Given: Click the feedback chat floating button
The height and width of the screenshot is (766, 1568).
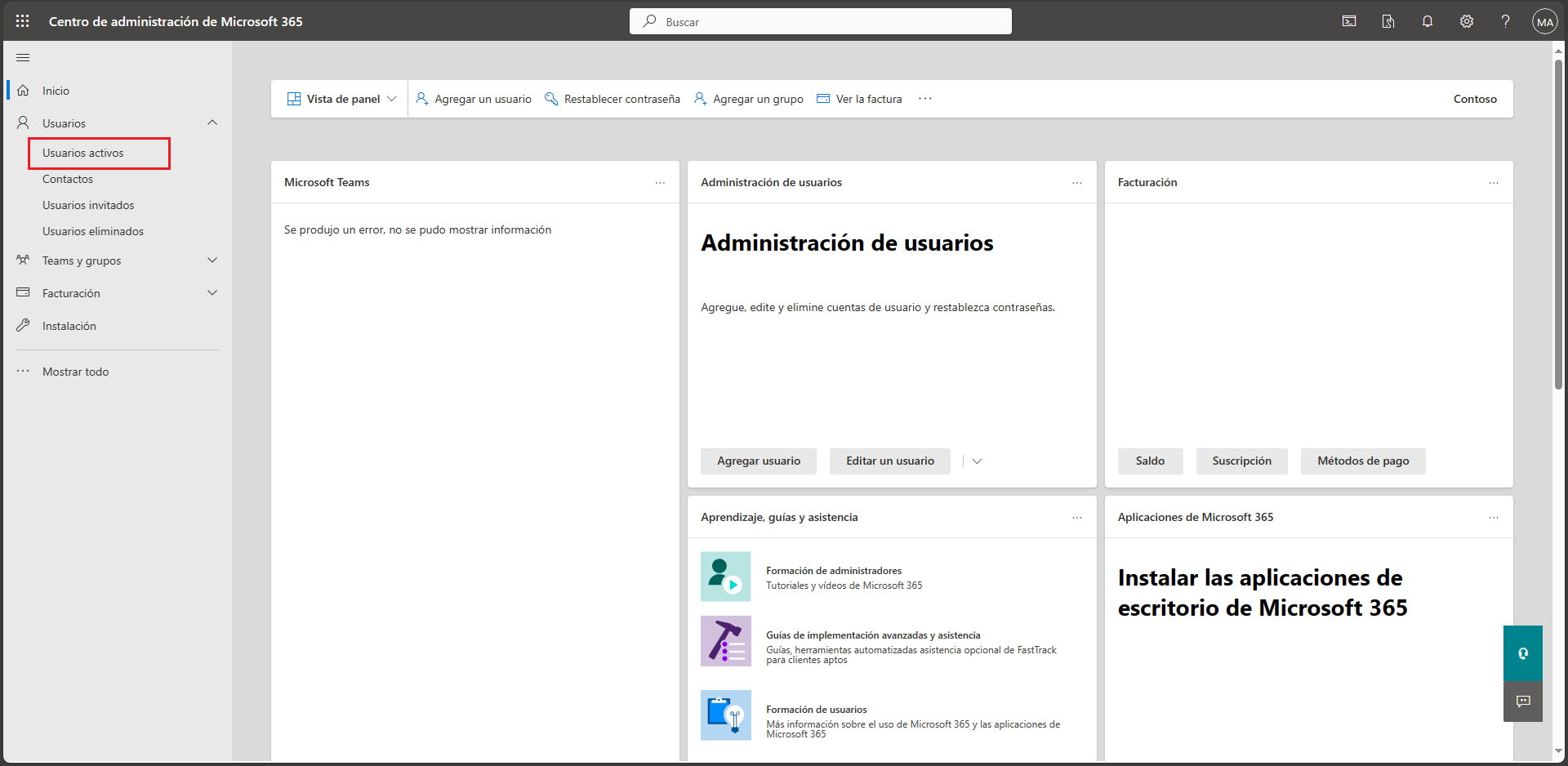Looking at the screenshot, I should tap(1523, 701).
